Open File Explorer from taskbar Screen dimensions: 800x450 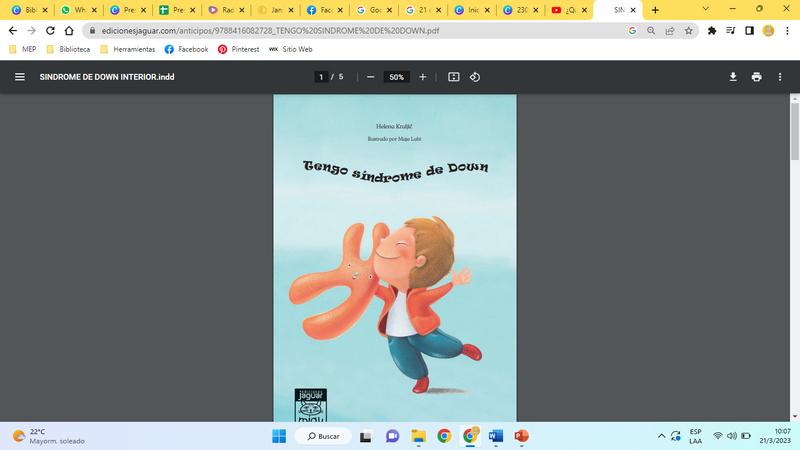(x=418, y=436)
